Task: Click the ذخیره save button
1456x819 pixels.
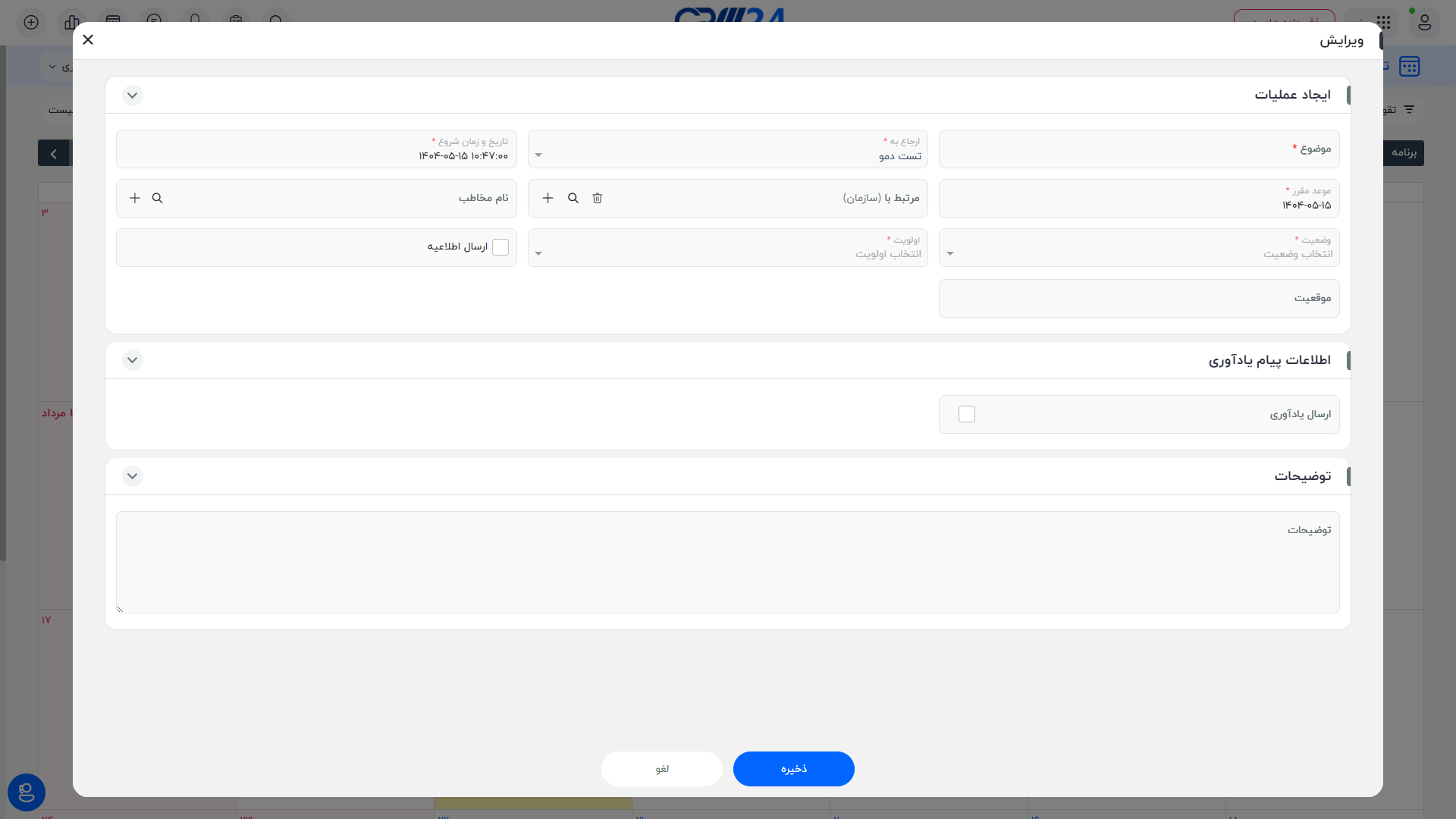Action: 793,768
